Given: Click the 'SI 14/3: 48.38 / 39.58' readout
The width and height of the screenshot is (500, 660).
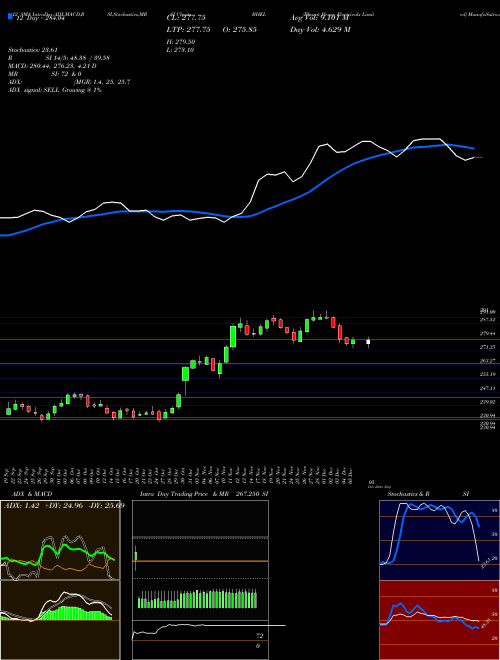Looking at the screenshot, I should pyautogui.click(x=78, y=58).
